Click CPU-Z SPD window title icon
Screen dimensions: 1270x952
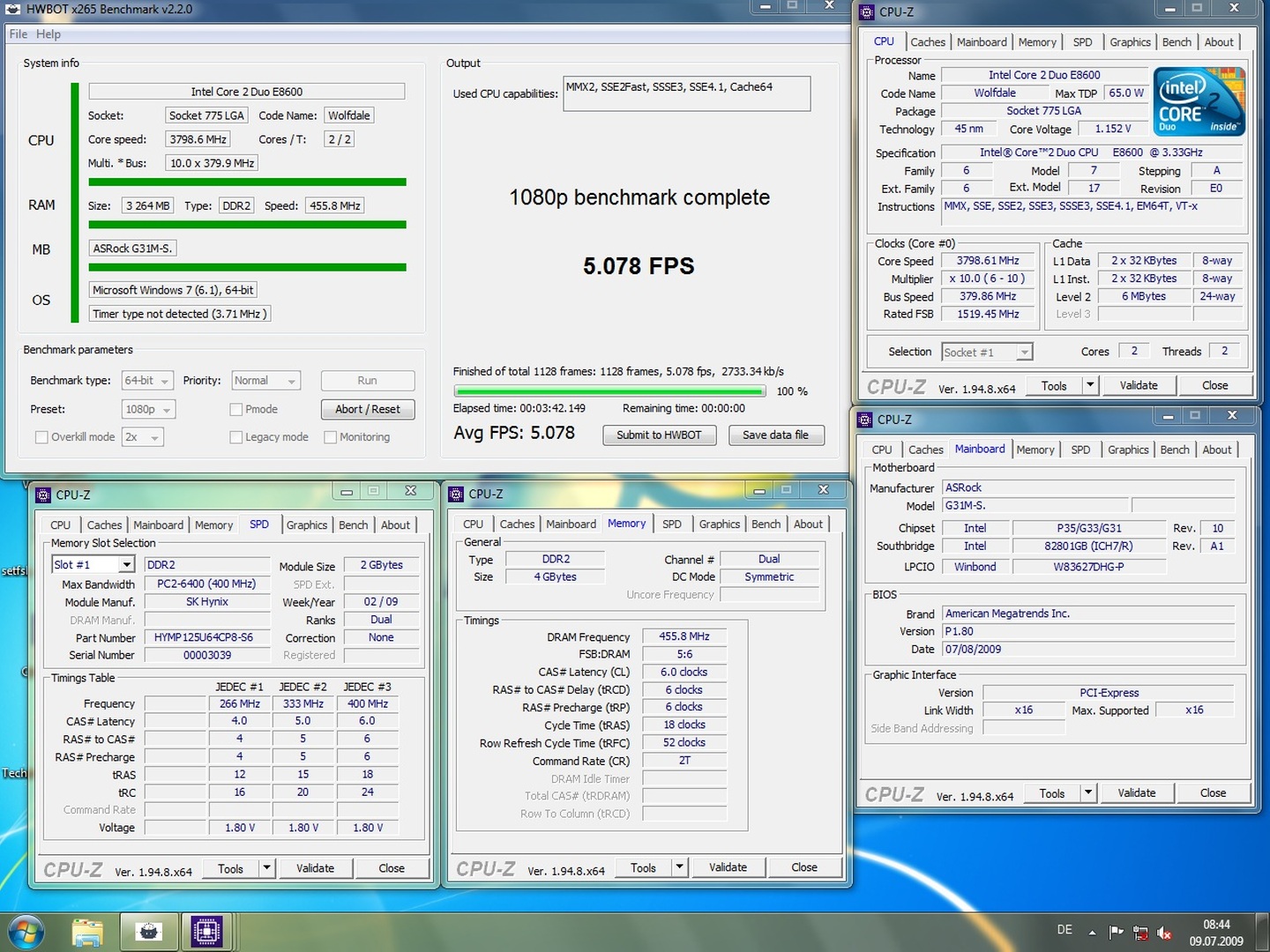[43, 495]
